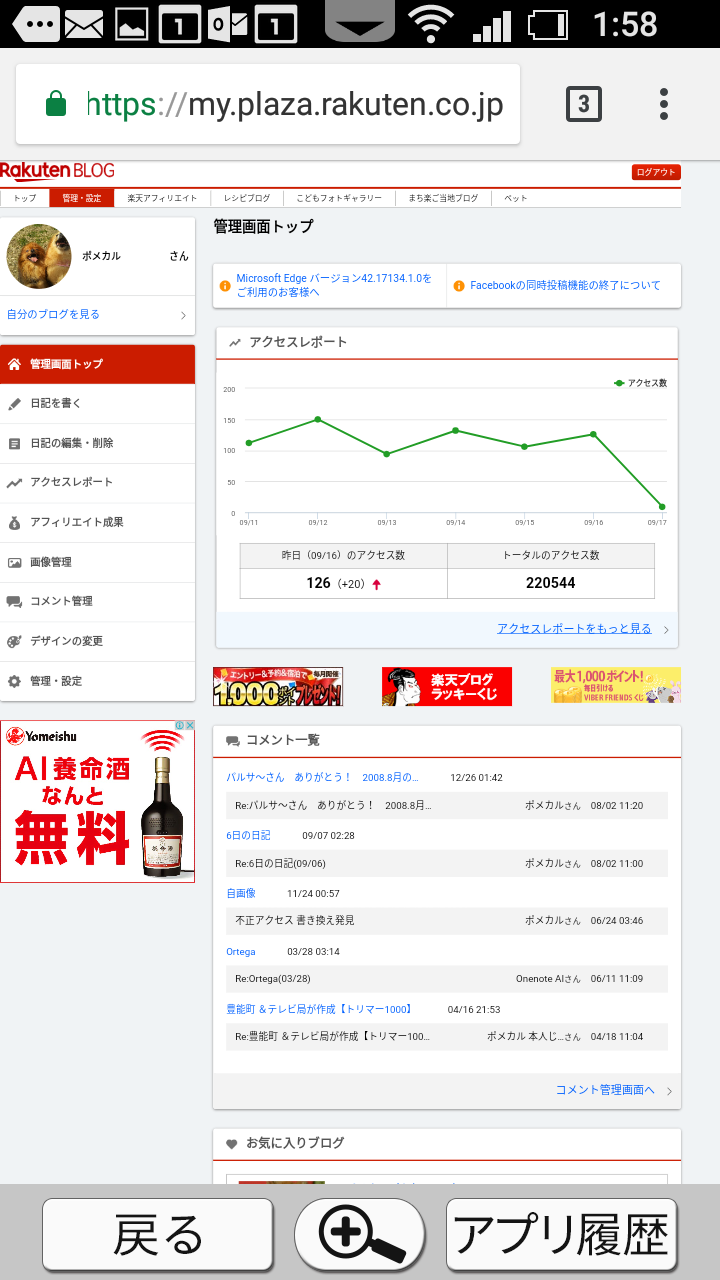Open Chrome three-dot overflow menu
Image resolution: width=720 pixels, height=1280 pixels.
(663, 104)
